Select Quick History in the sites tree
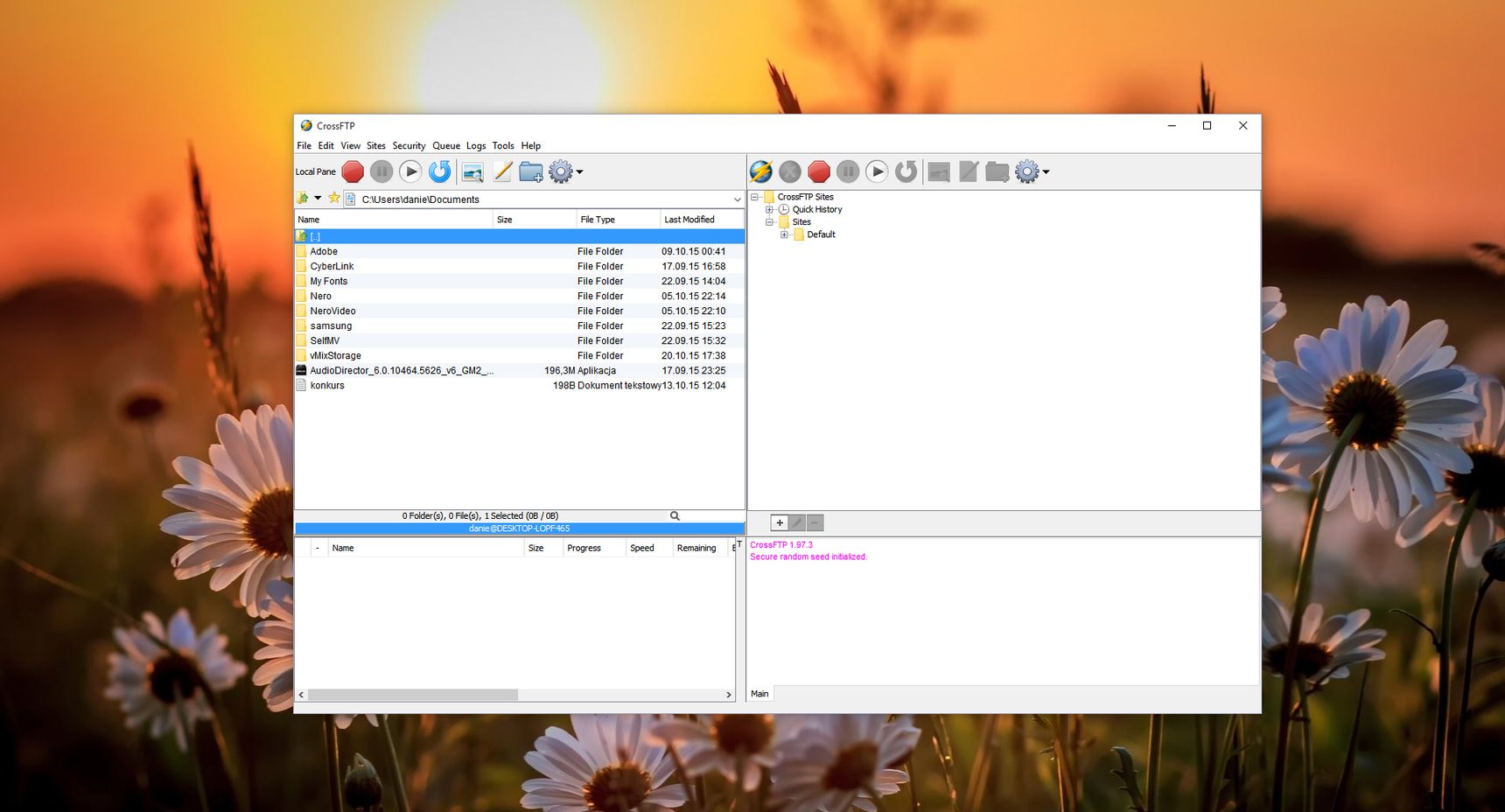This screenshot has height=812, width=1505. click(817, 209)
